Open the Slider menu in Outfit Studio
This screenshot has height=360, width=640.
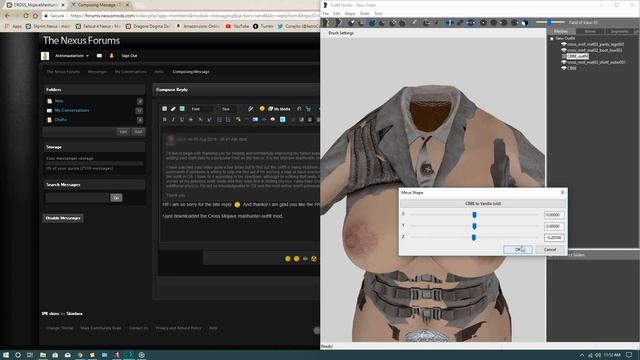364,13
